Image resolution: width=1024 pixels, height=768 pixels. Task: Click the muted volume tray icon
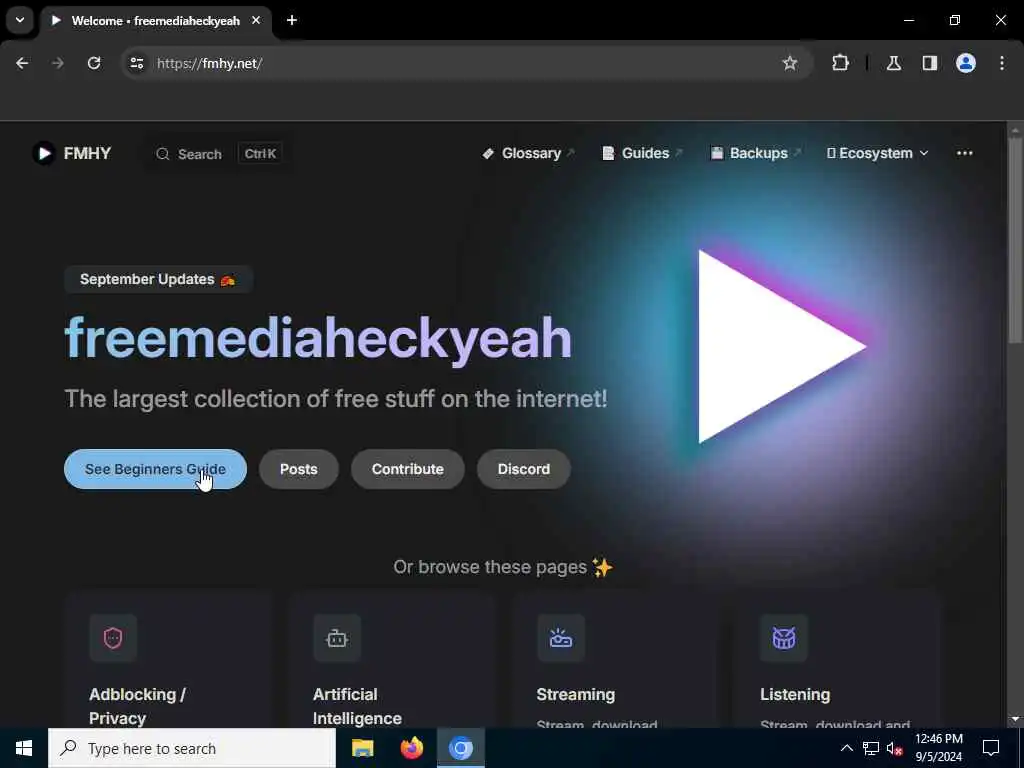pos(894,748)
